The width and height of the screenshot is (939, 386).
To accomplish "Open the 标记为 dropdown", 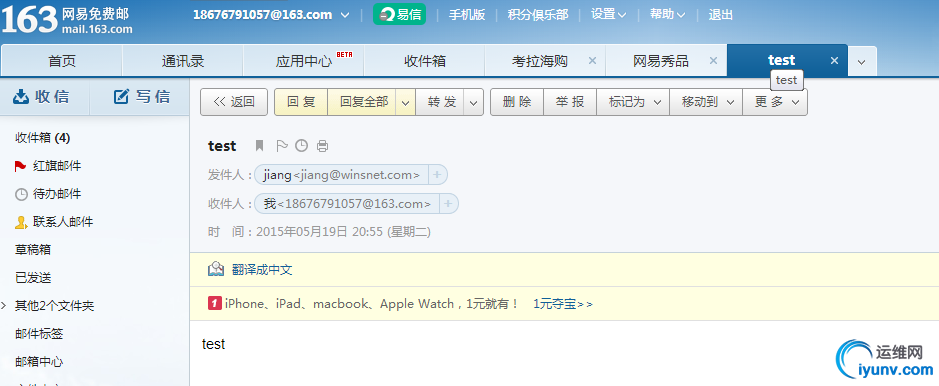I will tap(634, 102).
